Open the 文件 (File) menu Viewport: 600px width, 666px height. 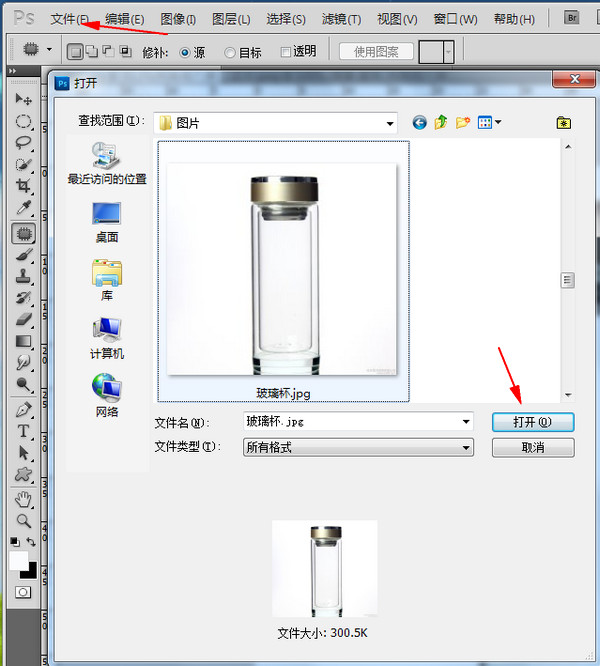70,19
